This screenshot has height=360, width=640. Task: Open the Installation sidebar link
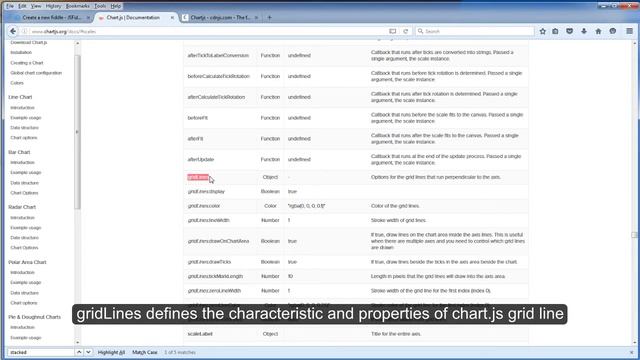pyautogui.click(x=21, y=52)
